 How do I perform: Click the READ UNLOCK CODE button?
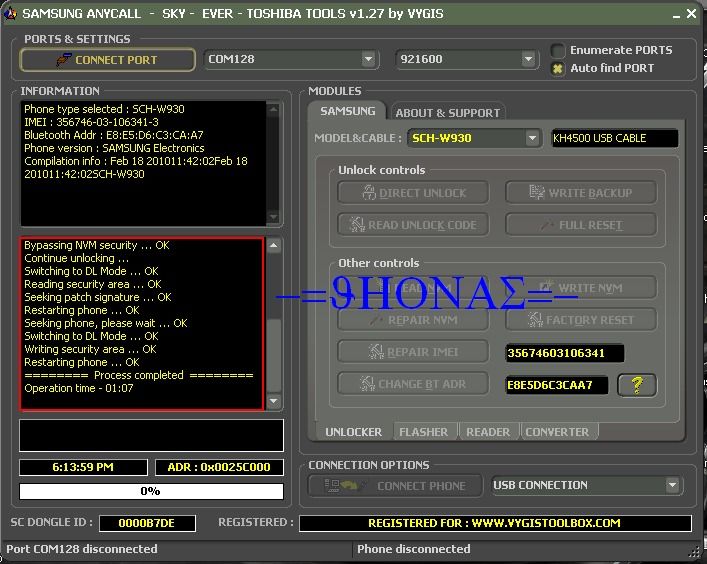pyautogui.click(x=413, y=225)
